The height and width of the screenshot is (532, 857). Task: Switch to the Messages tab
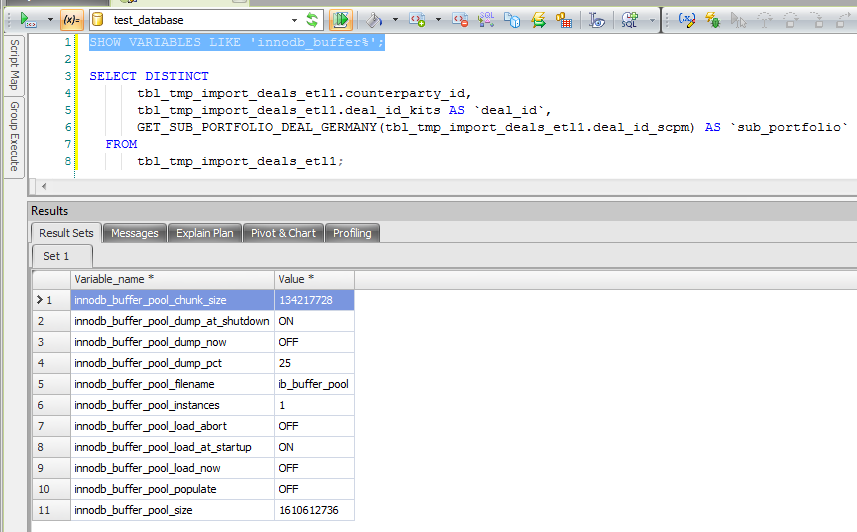coord(134,233)
